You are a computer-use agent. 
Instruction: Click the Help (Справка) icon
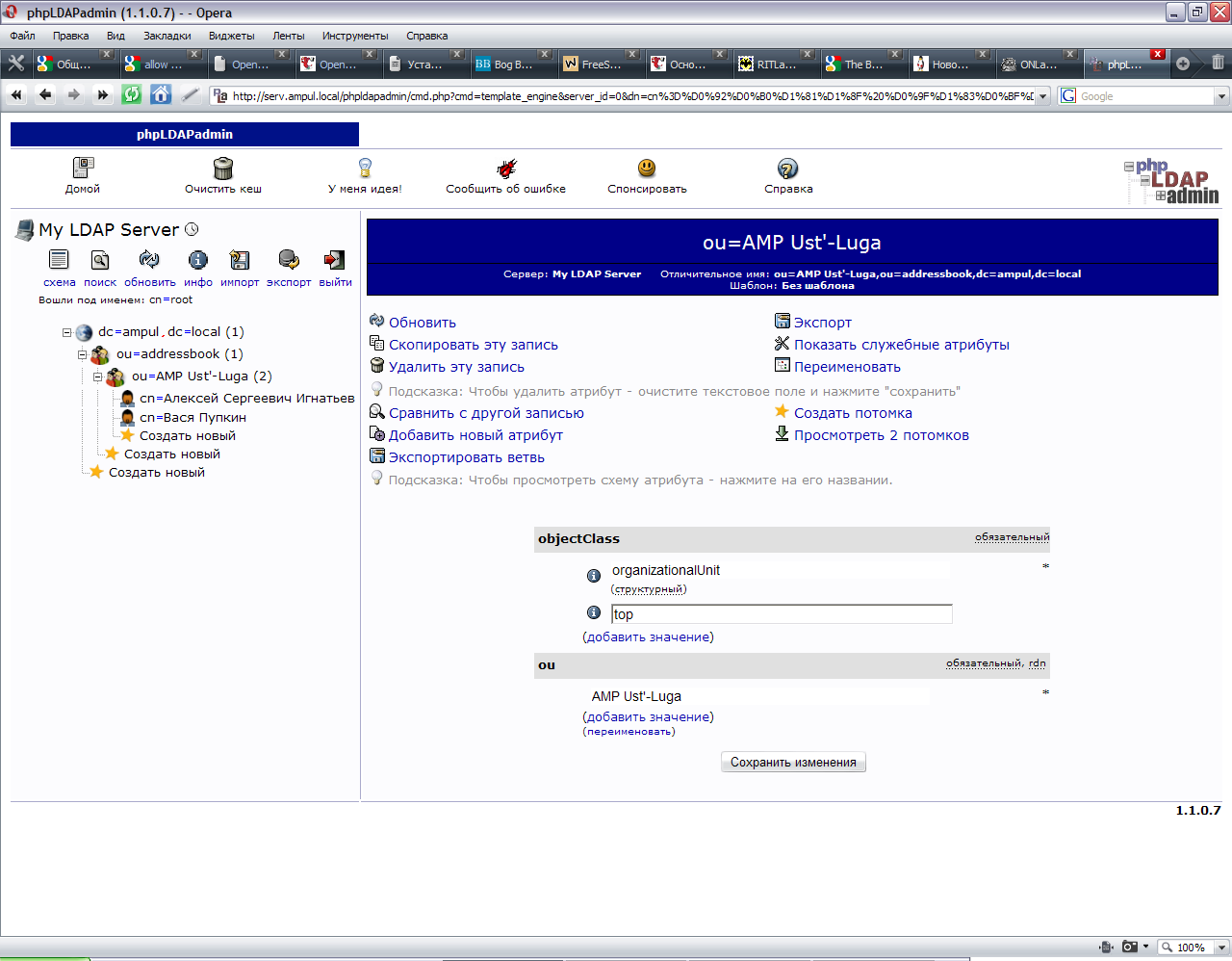click(787, 169)
